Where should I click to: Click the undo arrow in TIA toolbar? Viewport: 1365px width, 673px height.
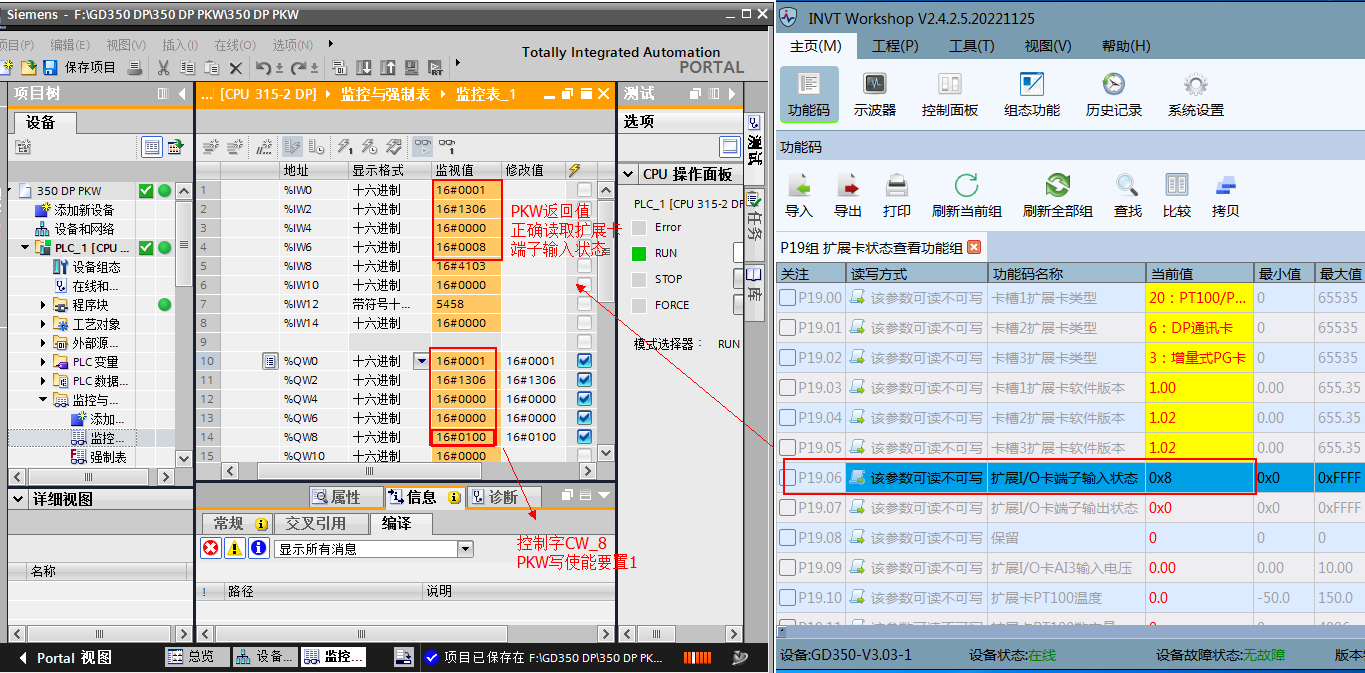pos(262,67)
